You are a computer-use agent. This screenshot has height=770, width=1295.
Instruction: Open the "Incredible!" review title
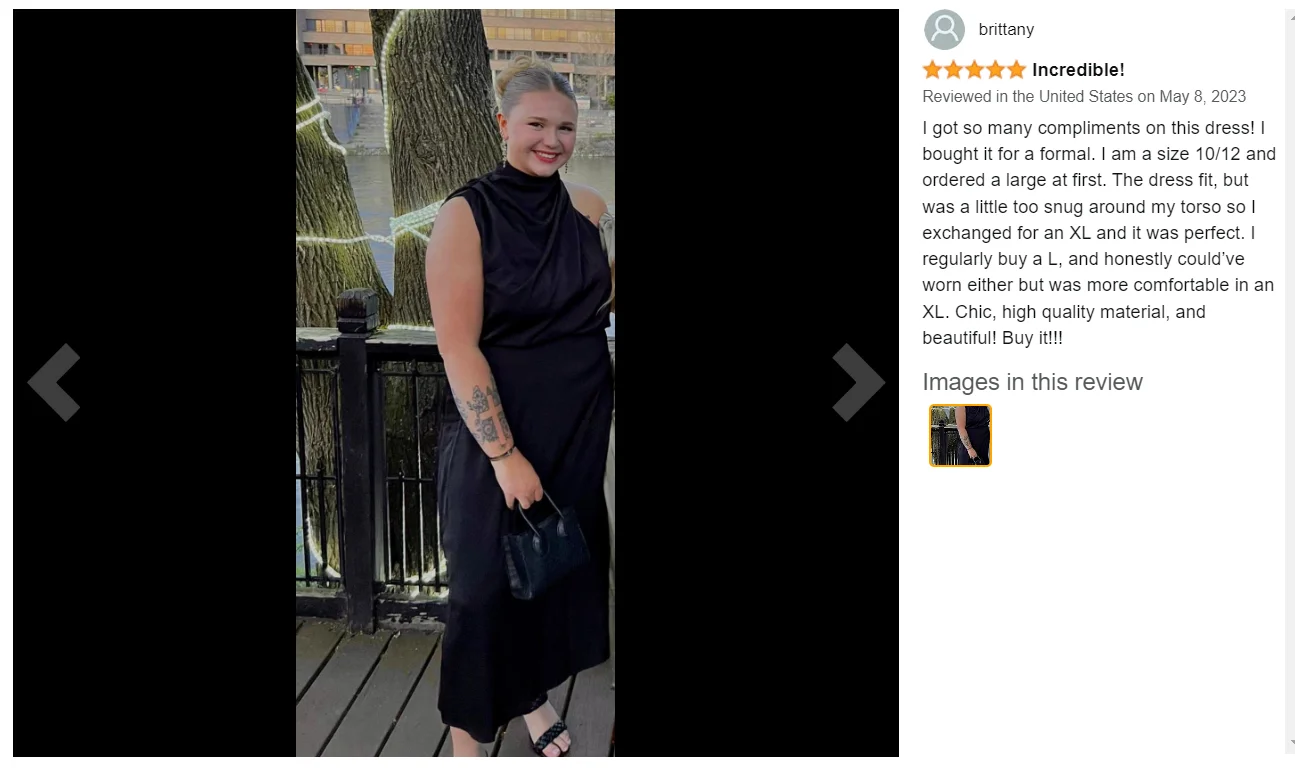coord(1078,70)
